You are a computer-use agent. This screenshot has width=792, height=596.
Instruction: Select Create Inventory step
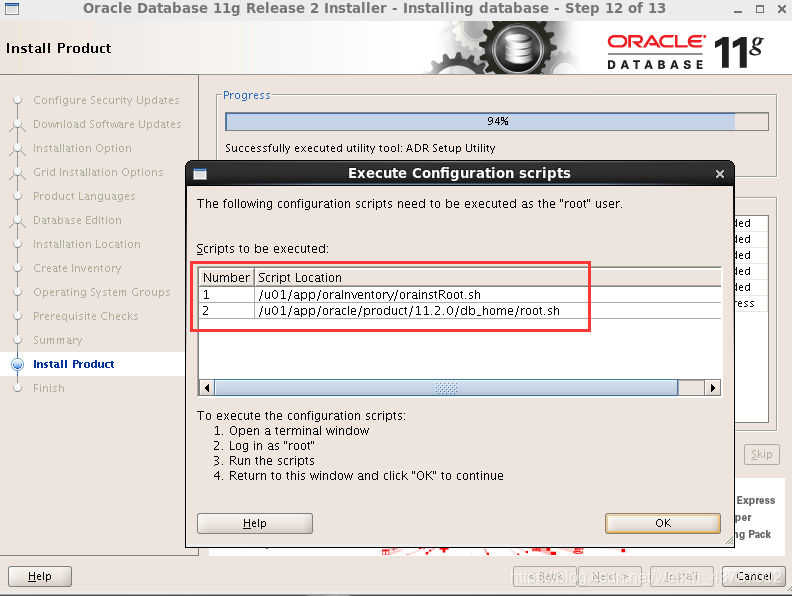coord(77,268)
